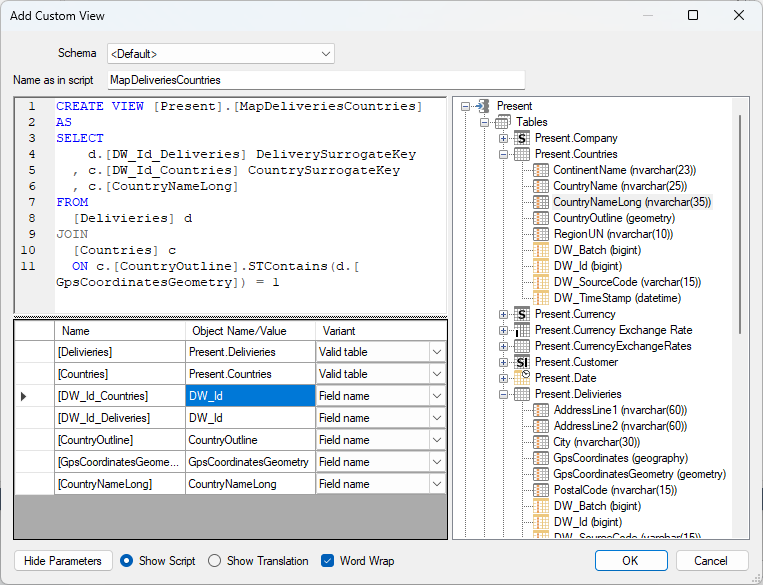Click the Hide Parameters button

(x=63, y=561)
